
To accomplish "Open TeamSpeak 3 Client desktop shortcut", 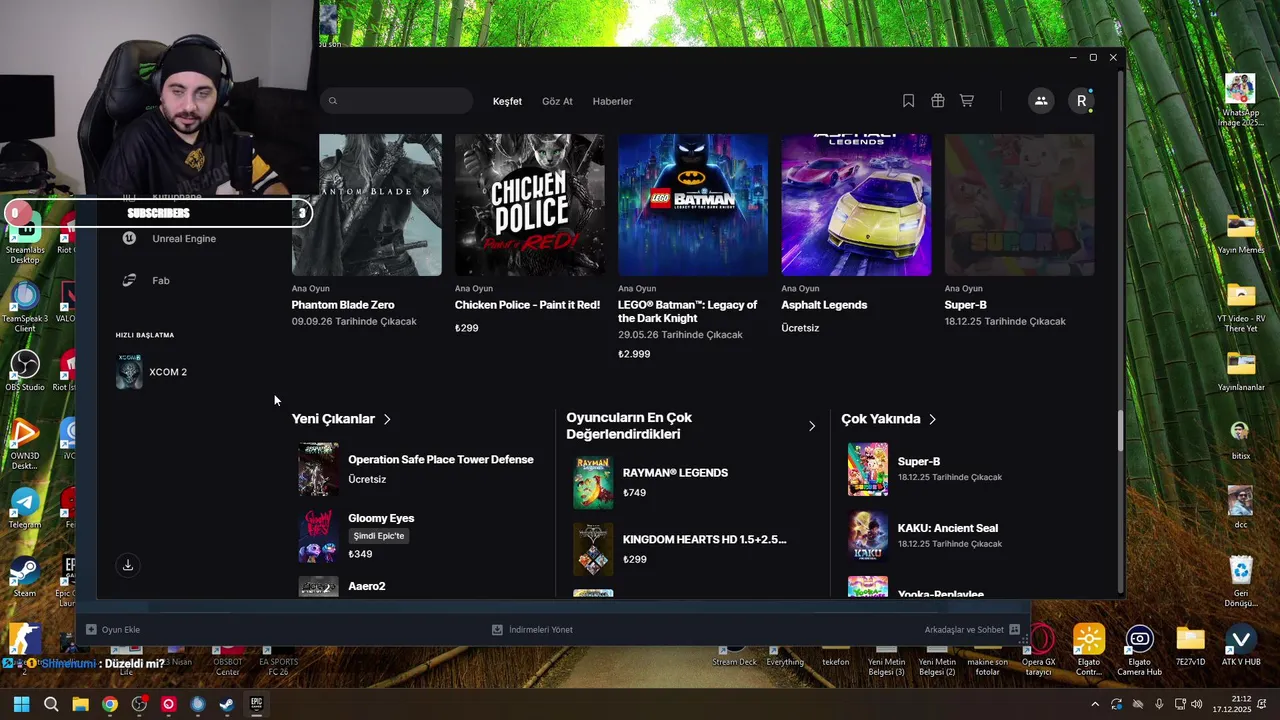I will [24, 307].
